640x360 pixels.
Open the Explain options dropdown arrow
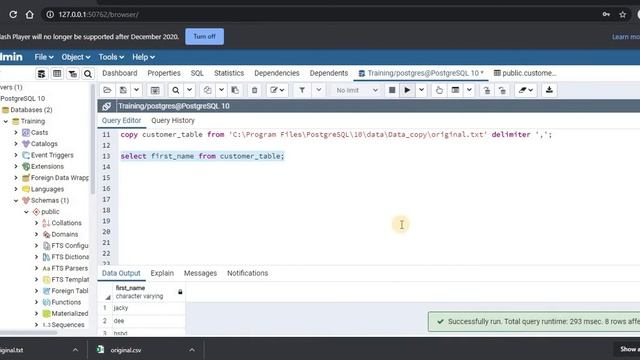click(469, 90)
